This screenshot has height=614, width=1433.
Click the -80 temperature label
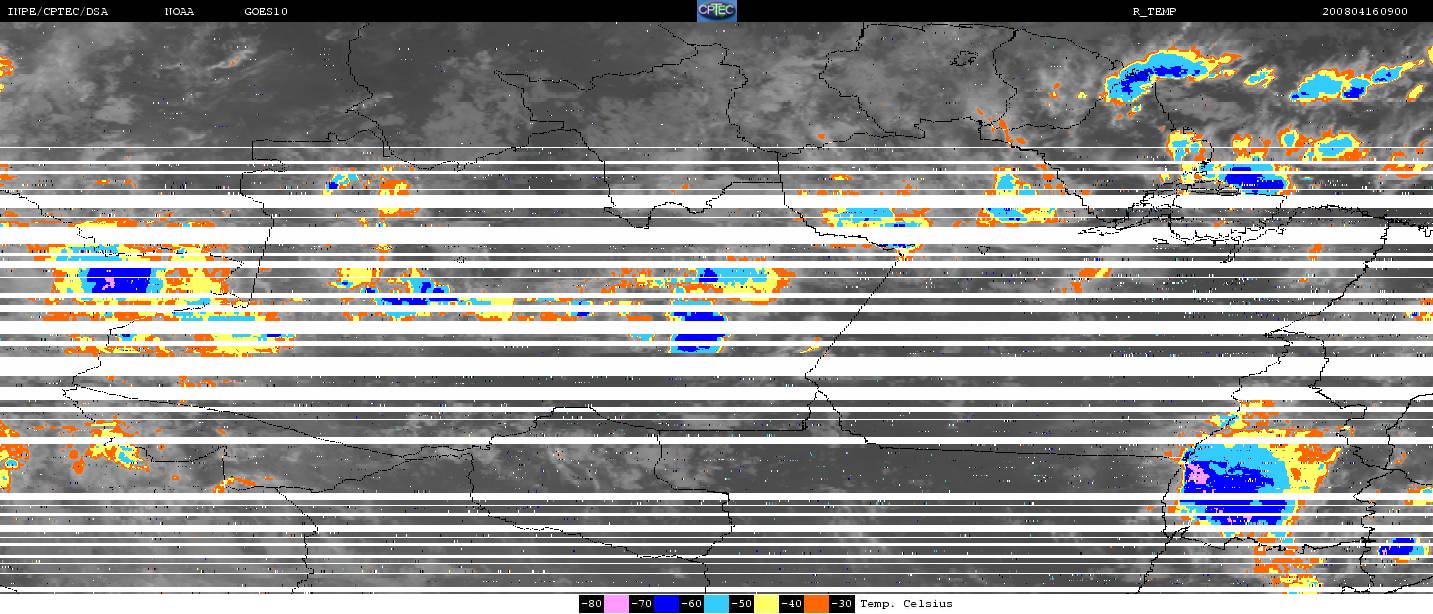pyautogui.click(x=592, y=604)
